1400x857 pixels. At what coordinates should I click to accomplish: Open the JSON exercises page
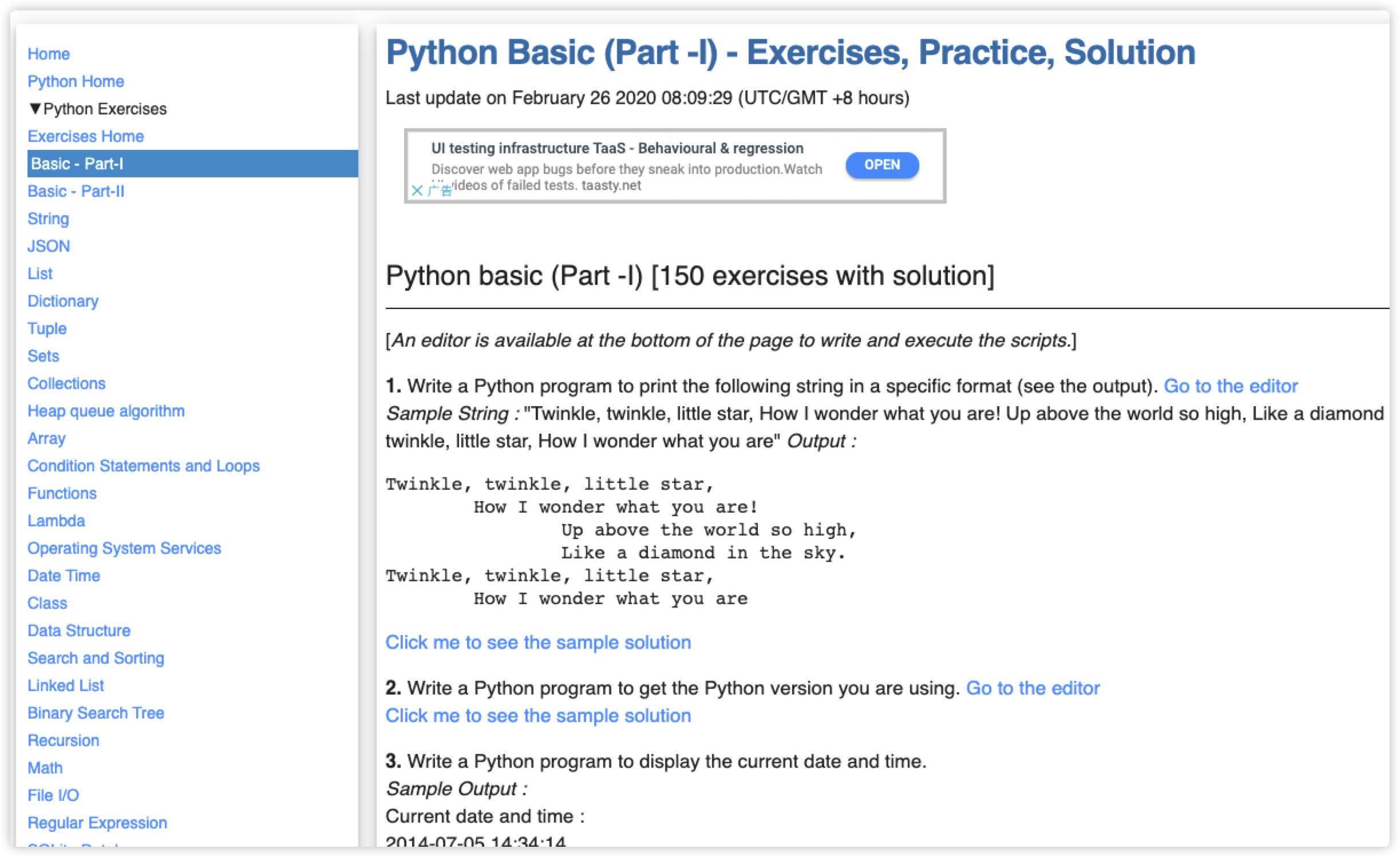[x=49, y=246]
